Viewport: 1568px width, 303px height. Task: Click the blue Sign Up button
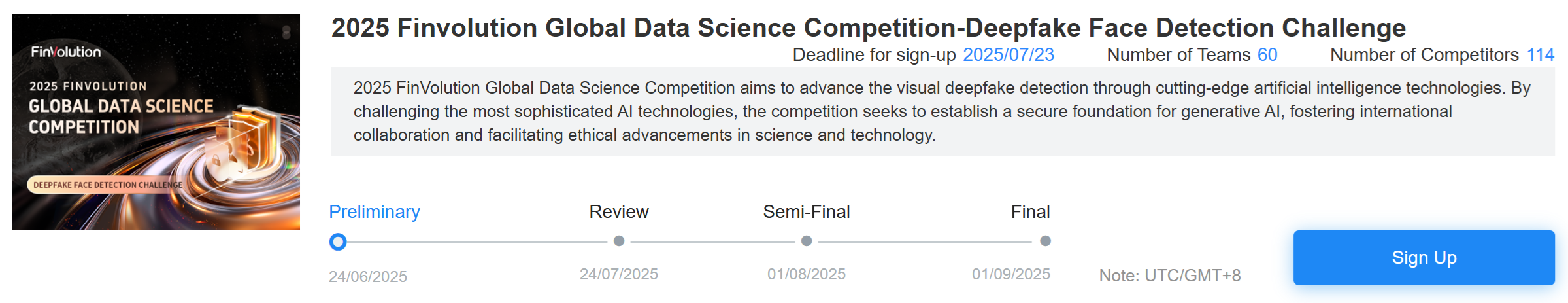[x=1424, y=257]
